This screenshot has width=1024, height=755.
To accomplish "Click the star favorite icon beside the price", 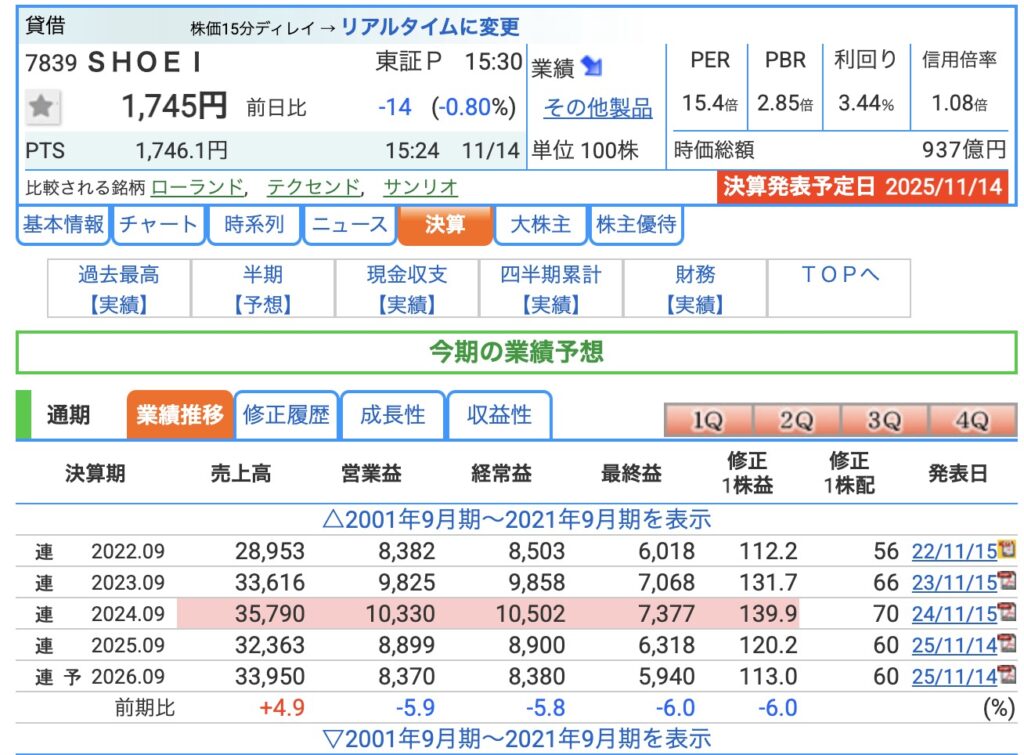I will coord(41,106).
